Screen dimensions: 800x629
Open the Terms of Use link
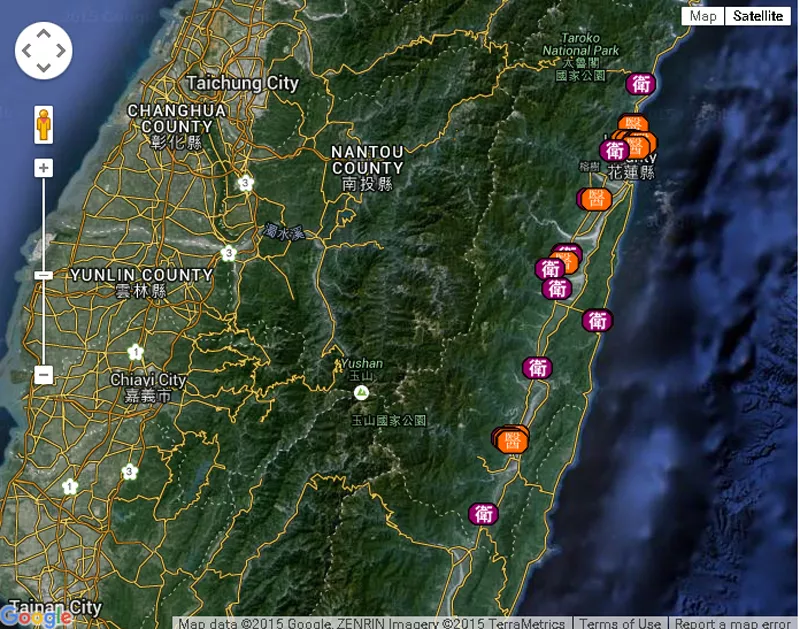pyautogui.click(x=620, y=623)
